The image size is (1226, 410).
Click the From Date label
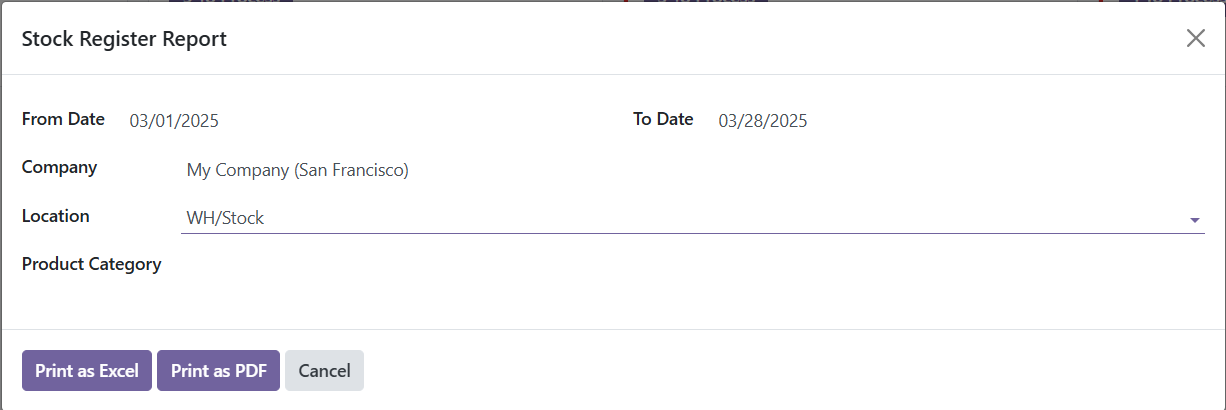pos(63,119)
